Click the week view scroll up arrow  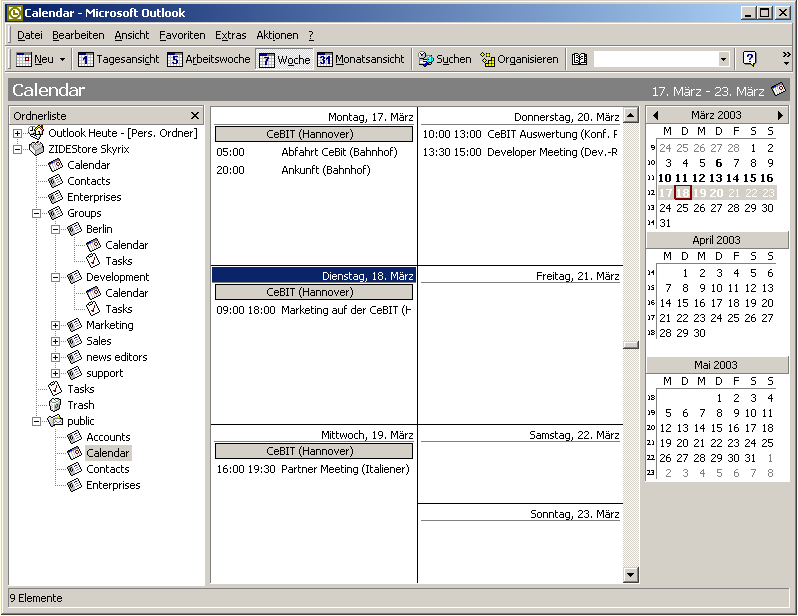point(631,115)
